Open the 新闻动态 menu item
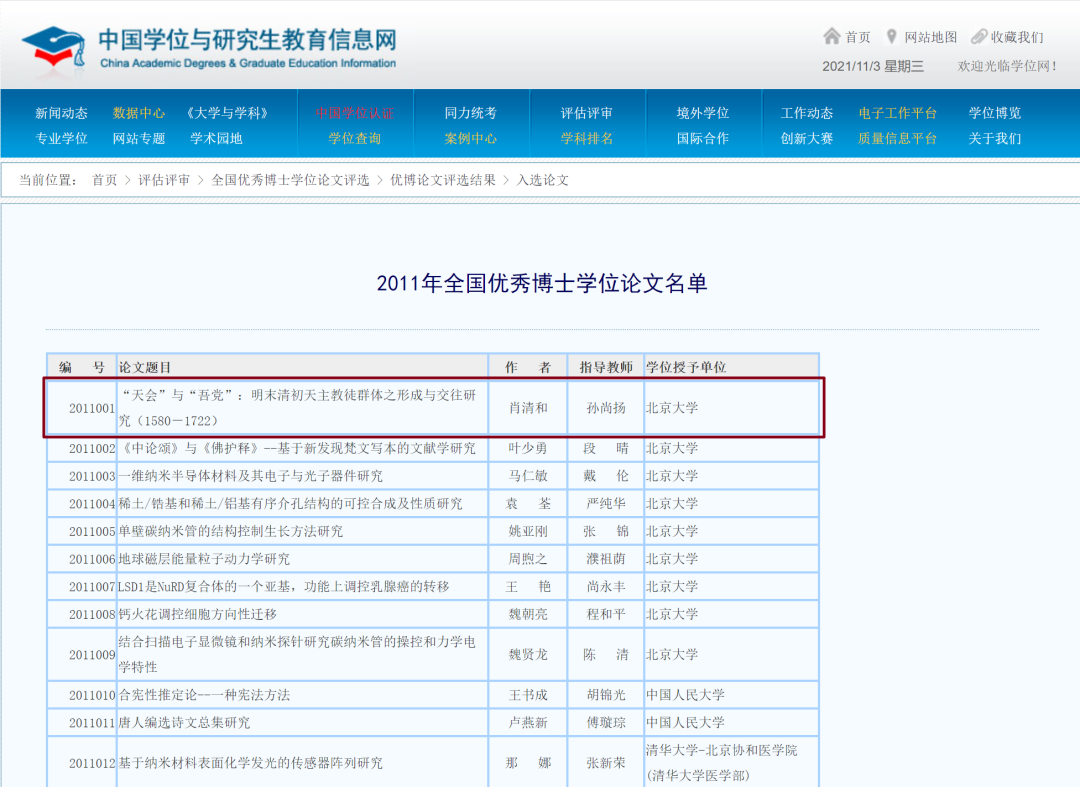 61,113
